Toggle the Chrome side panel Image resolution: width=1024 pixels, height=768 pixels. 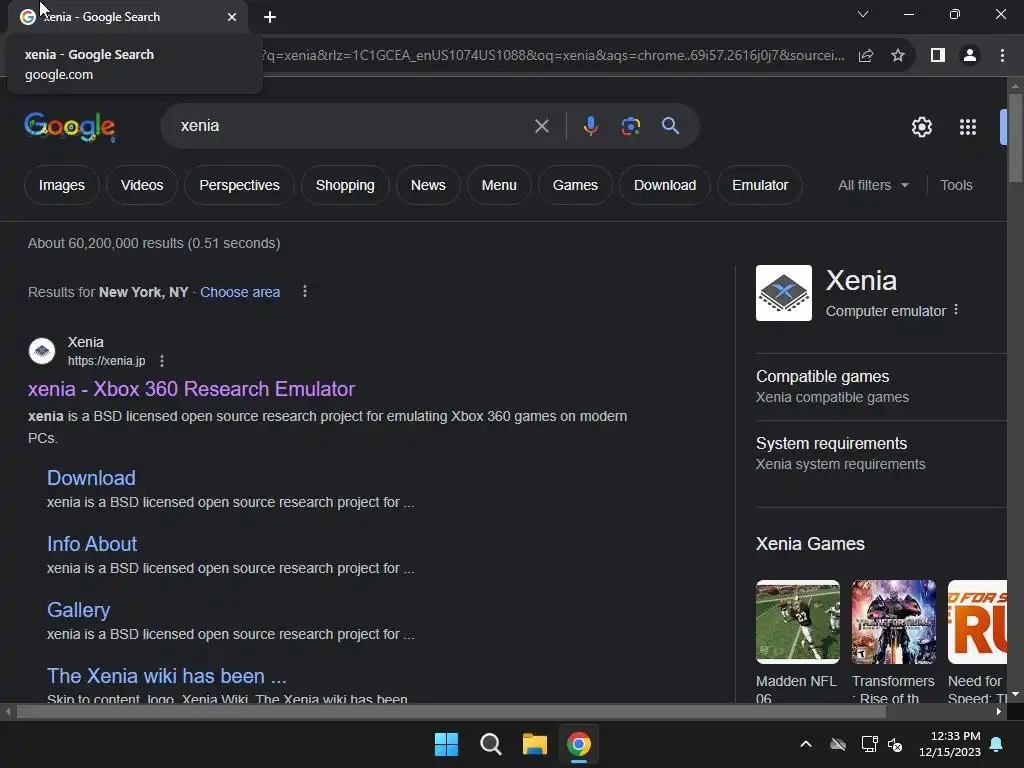pyautogui.click(x=938, y=56)
